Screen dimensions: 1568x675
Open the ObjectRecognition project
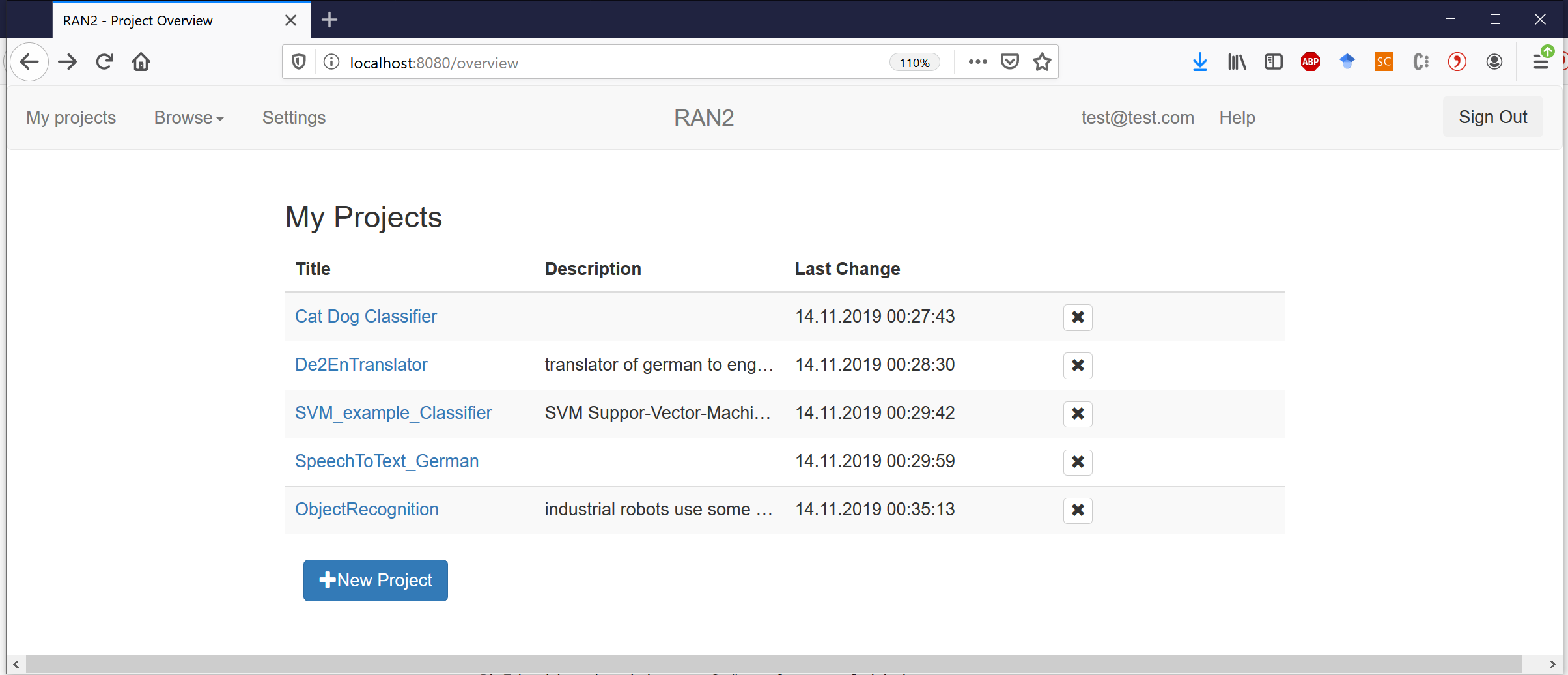[367, 510]
